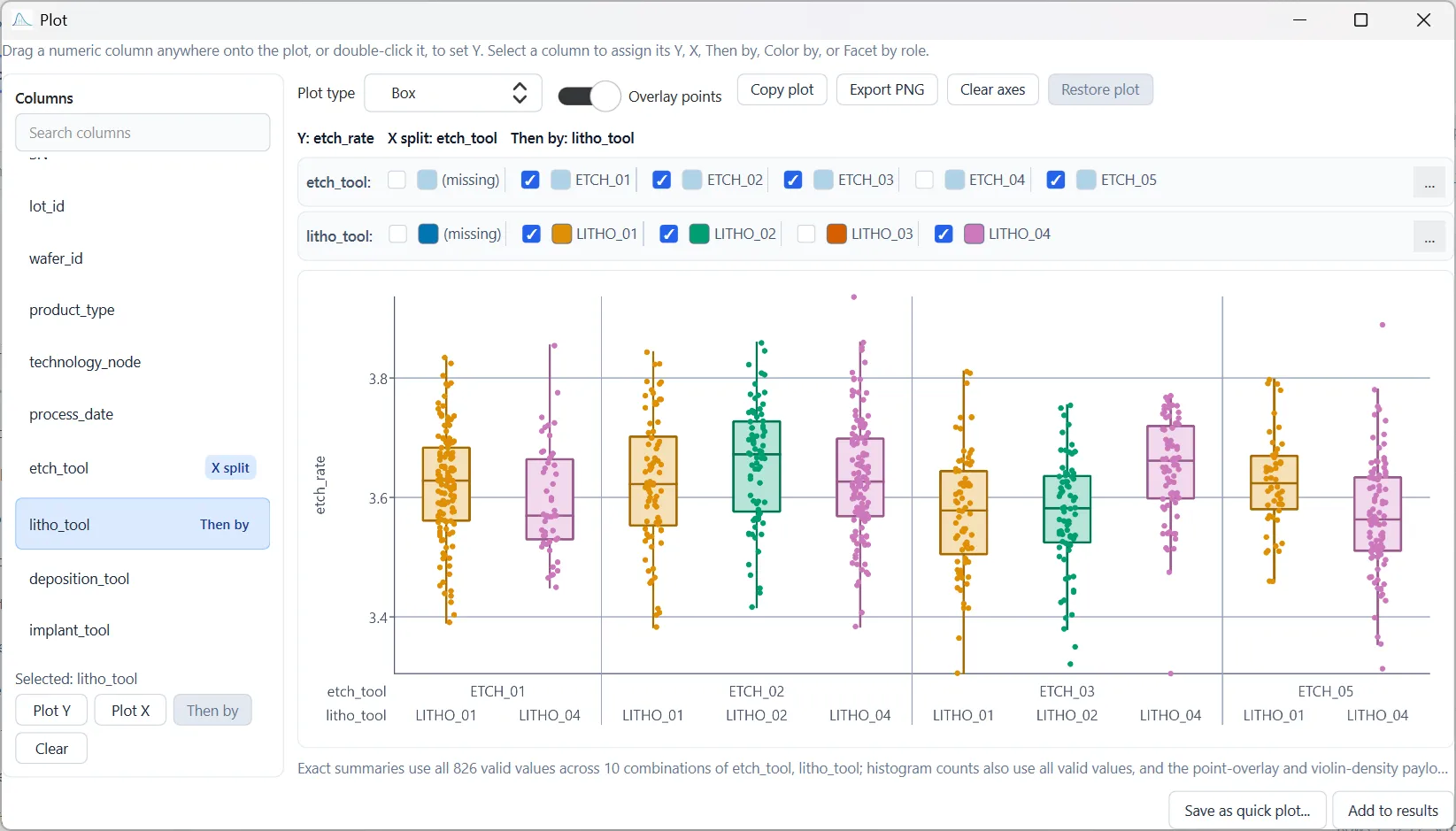
Task: Click the Then by role button
Action: (212, 710)
